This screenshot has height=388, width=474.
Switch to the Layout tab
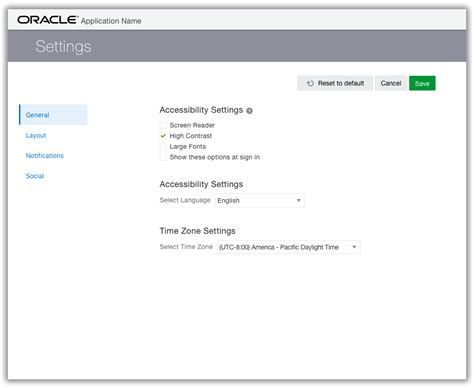(36, 135)
